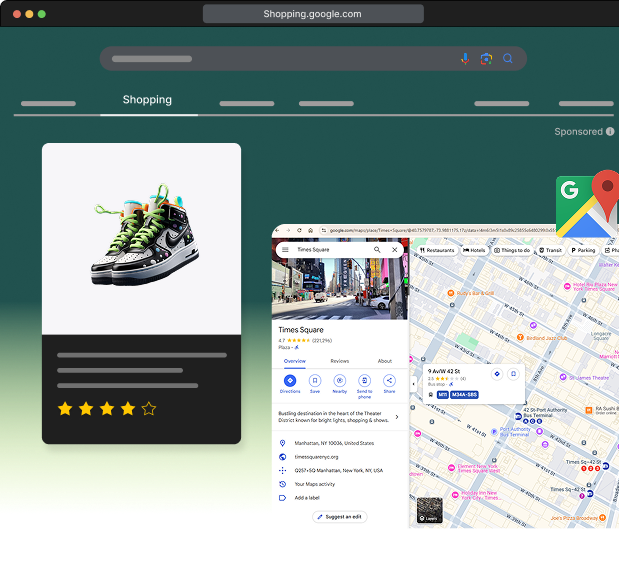Viewport: 619px width, 570px height.
Task: Click the product card star rating
Action: point(107,409)
